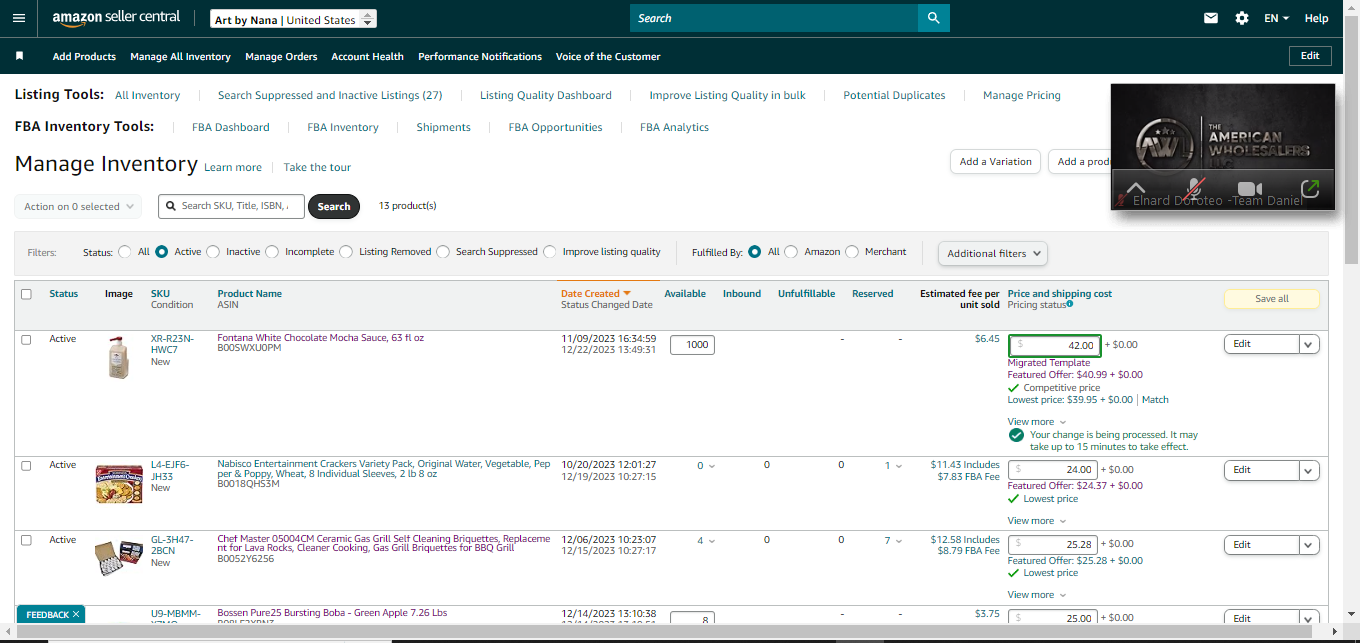1360x643 pixels.
Task: Open Edit dropdown arrow for Nabisco row
Action: tap(1309, 470)
